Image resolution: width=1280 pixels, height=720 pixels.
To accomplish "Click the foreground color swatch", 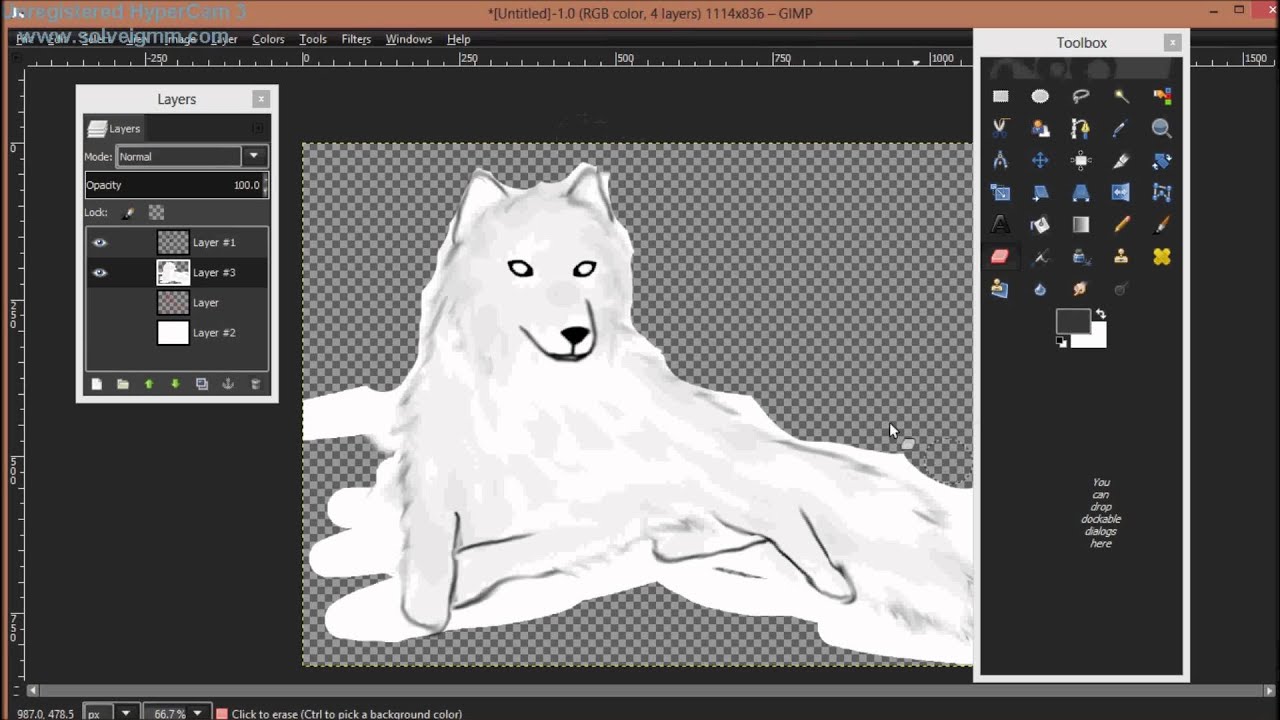I will click(1072, 321).
